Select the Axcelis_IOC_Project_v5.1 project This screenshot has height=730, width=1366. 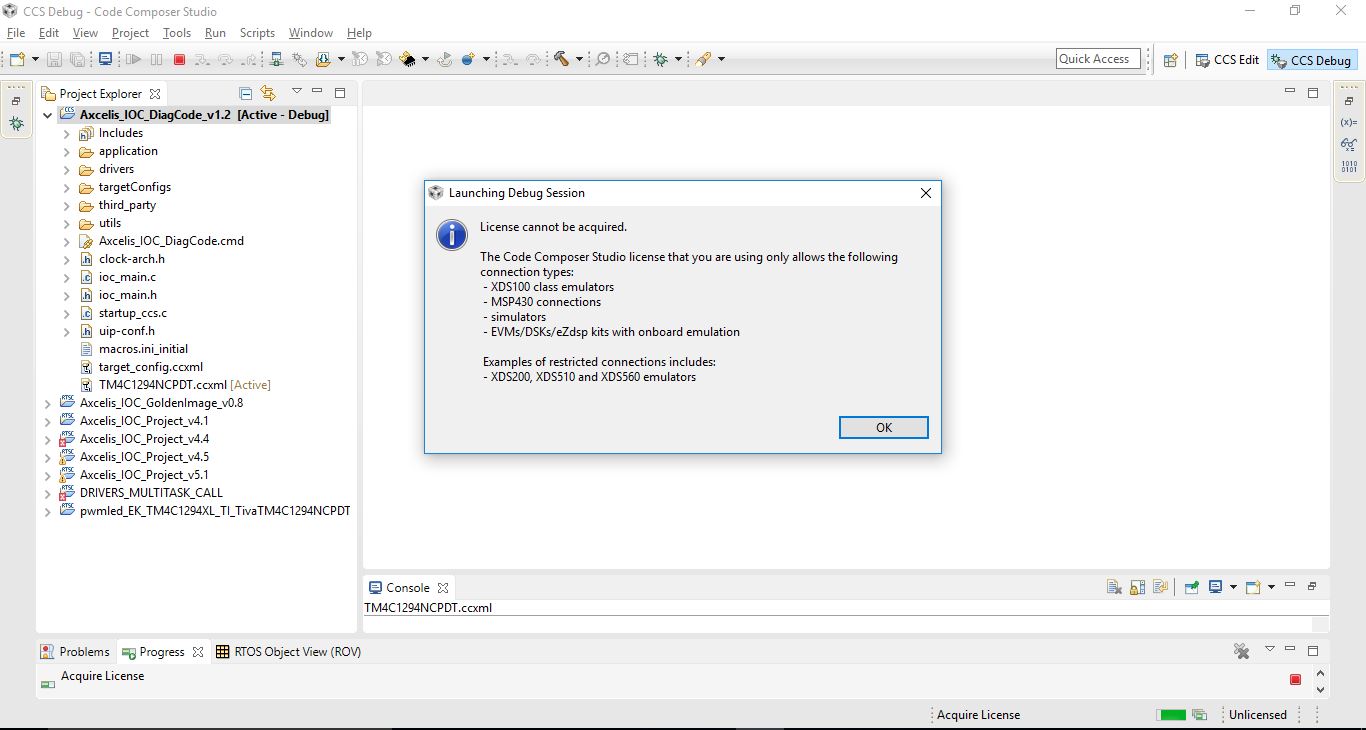[x=144, y=475]
